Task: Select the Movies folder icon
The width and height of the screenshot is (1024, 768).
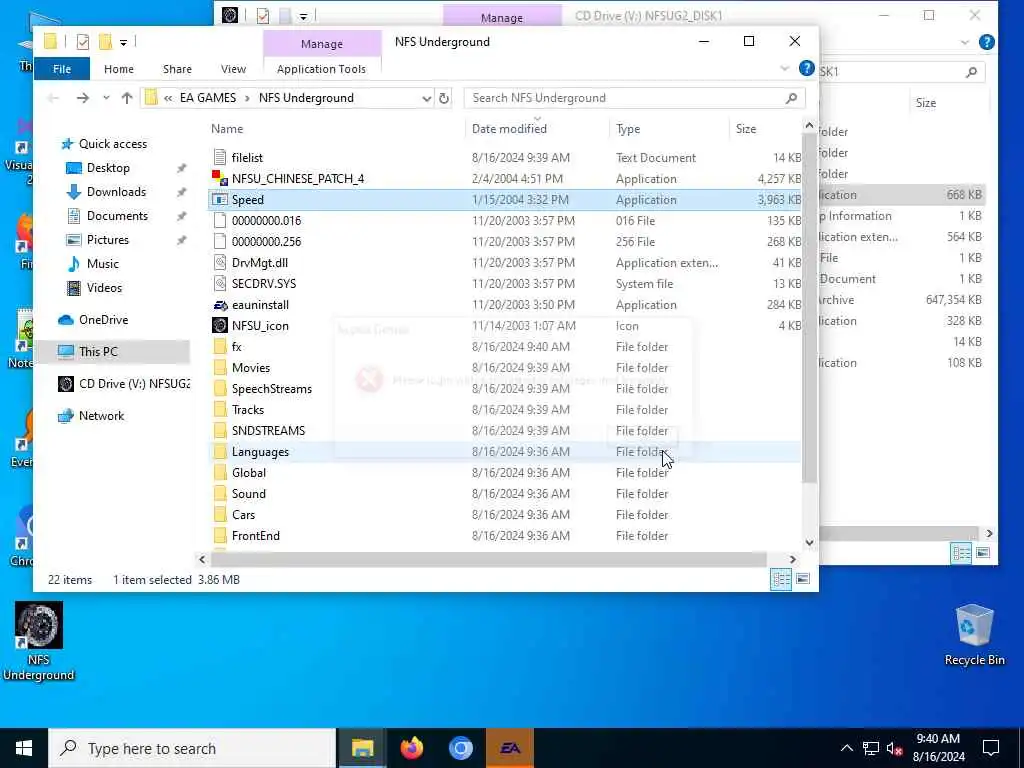Action: (220, 368)
